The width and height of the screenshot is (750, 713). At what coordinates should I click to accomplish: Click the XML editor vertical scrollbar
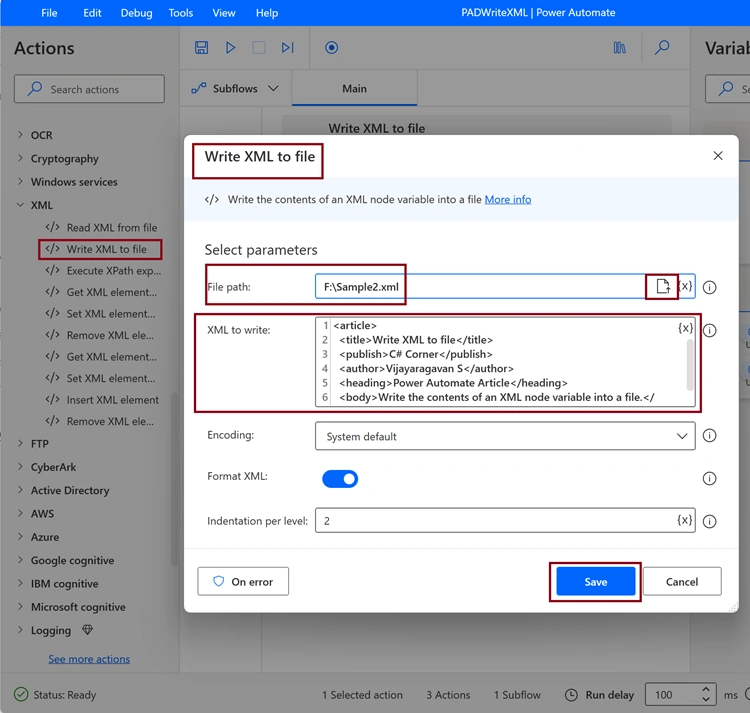point(690,364)
